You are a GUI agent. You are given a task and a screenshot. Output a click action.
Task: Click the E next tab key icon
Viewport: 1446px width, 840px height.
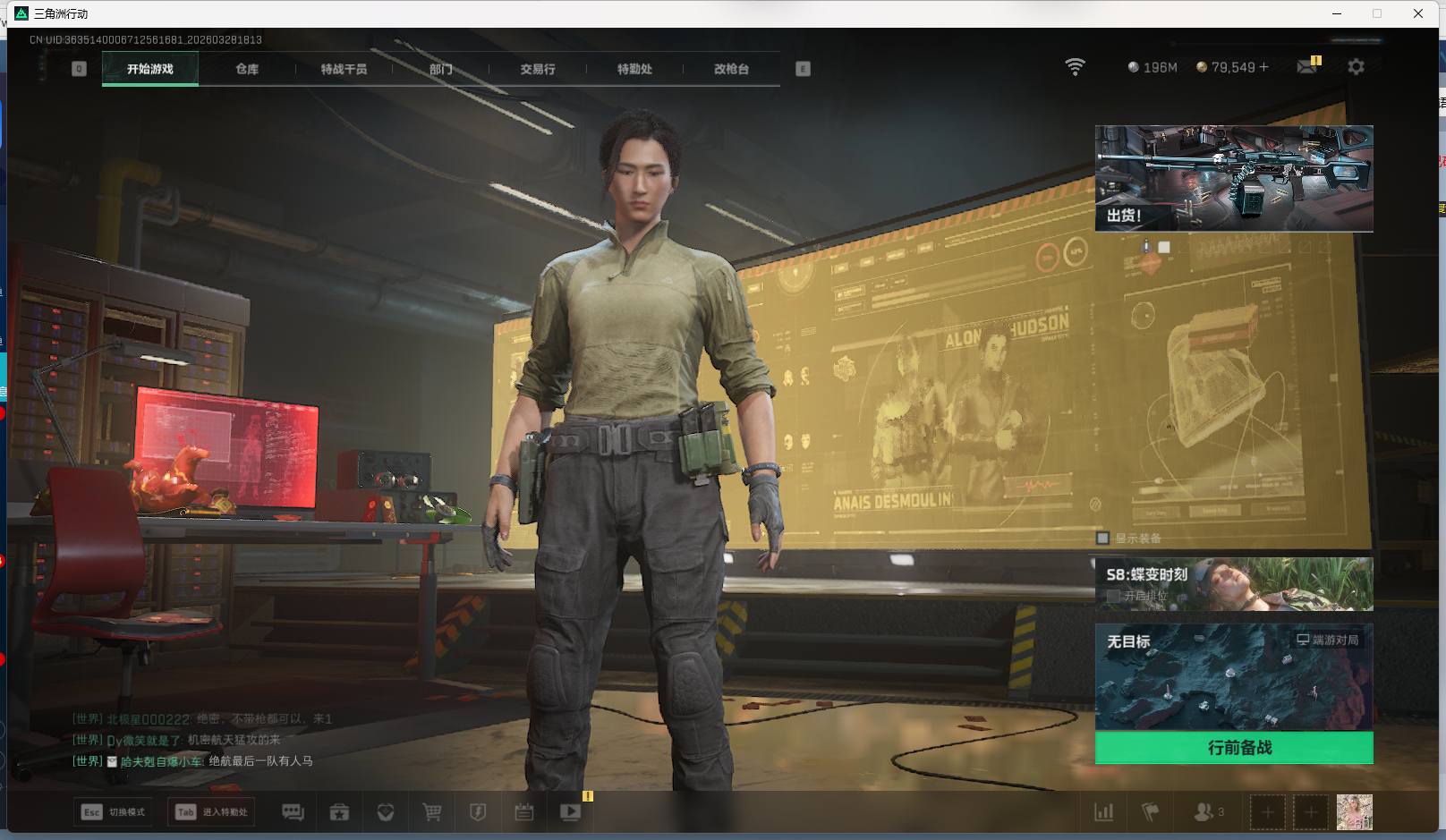(x=803, y=69)
